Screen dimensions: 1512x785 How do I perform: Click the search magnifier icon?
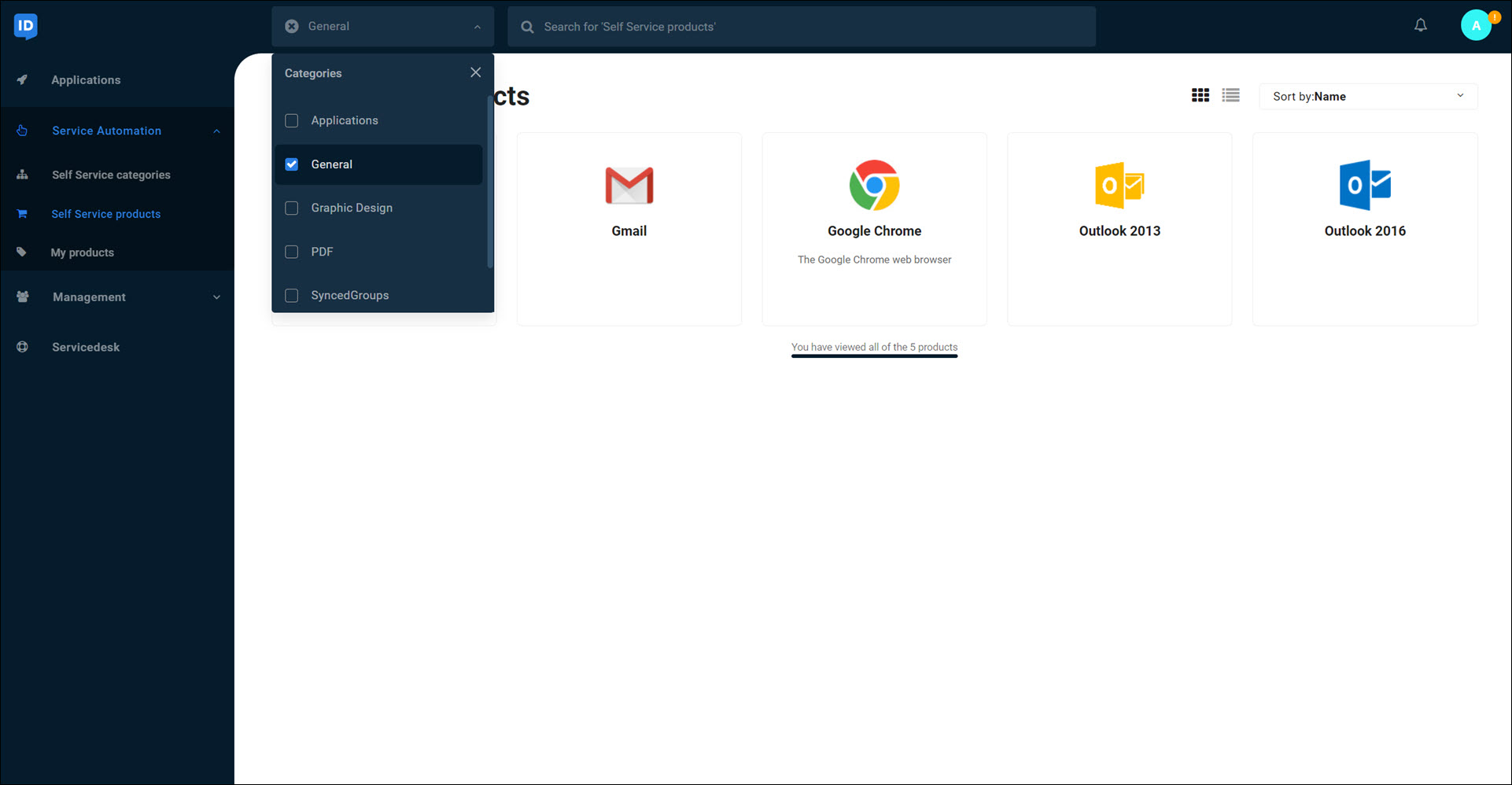[x=528, y=27]
